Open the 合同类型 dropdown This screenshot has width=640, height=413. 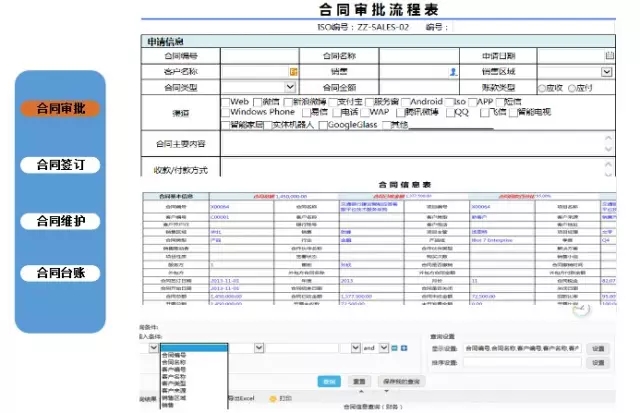pyautogui.click(x=290, y=87)
